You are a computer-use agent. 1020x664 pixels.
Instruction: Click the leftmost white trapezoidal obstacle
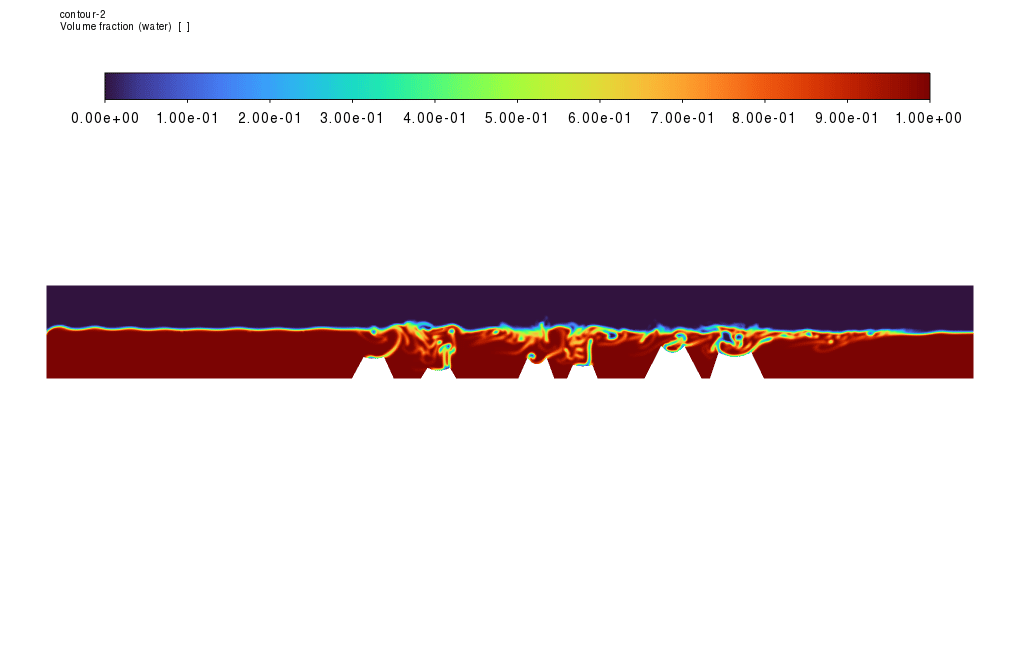coord(372,369)
